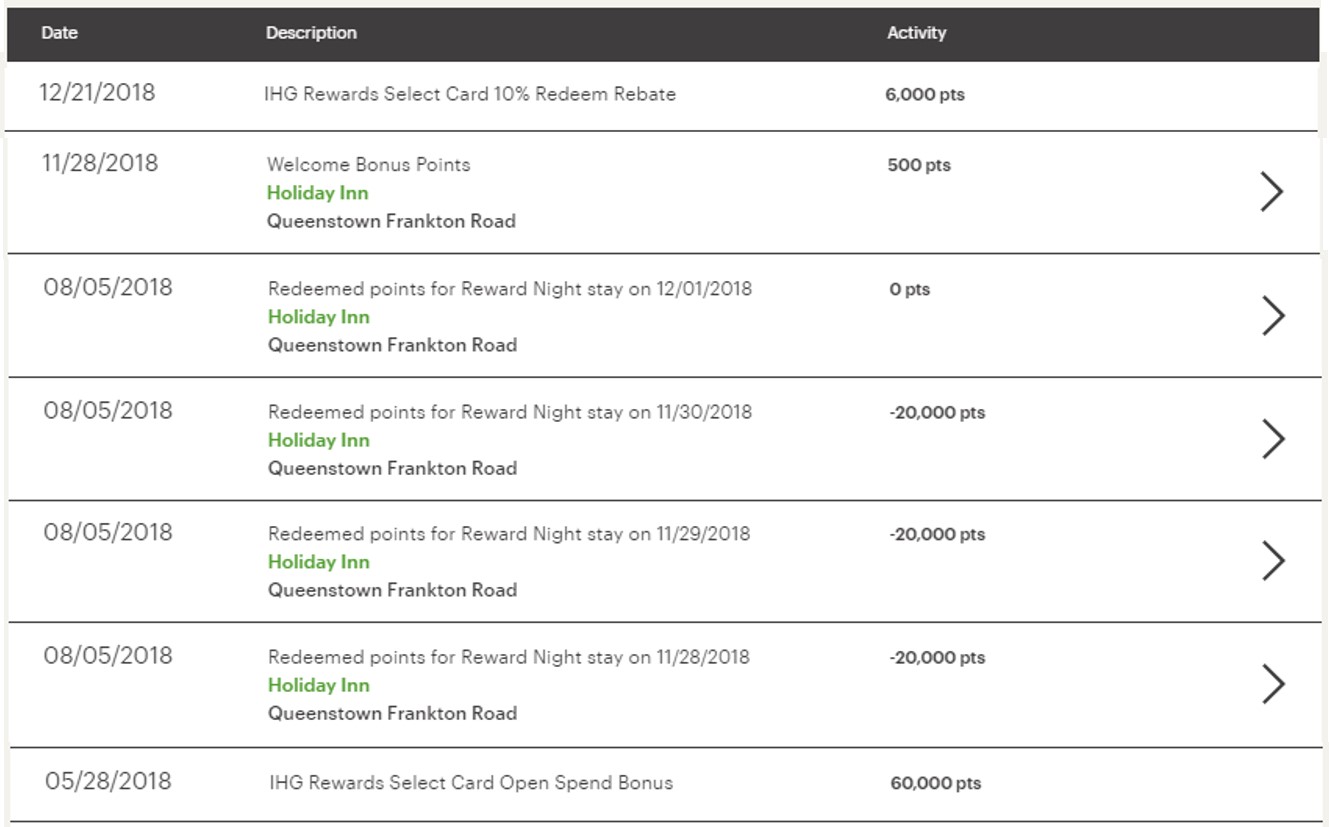Viewport: 1329px width, 827px height.
Task: Click the 6,000 pts activity value
Action: [x=925, y=95]
